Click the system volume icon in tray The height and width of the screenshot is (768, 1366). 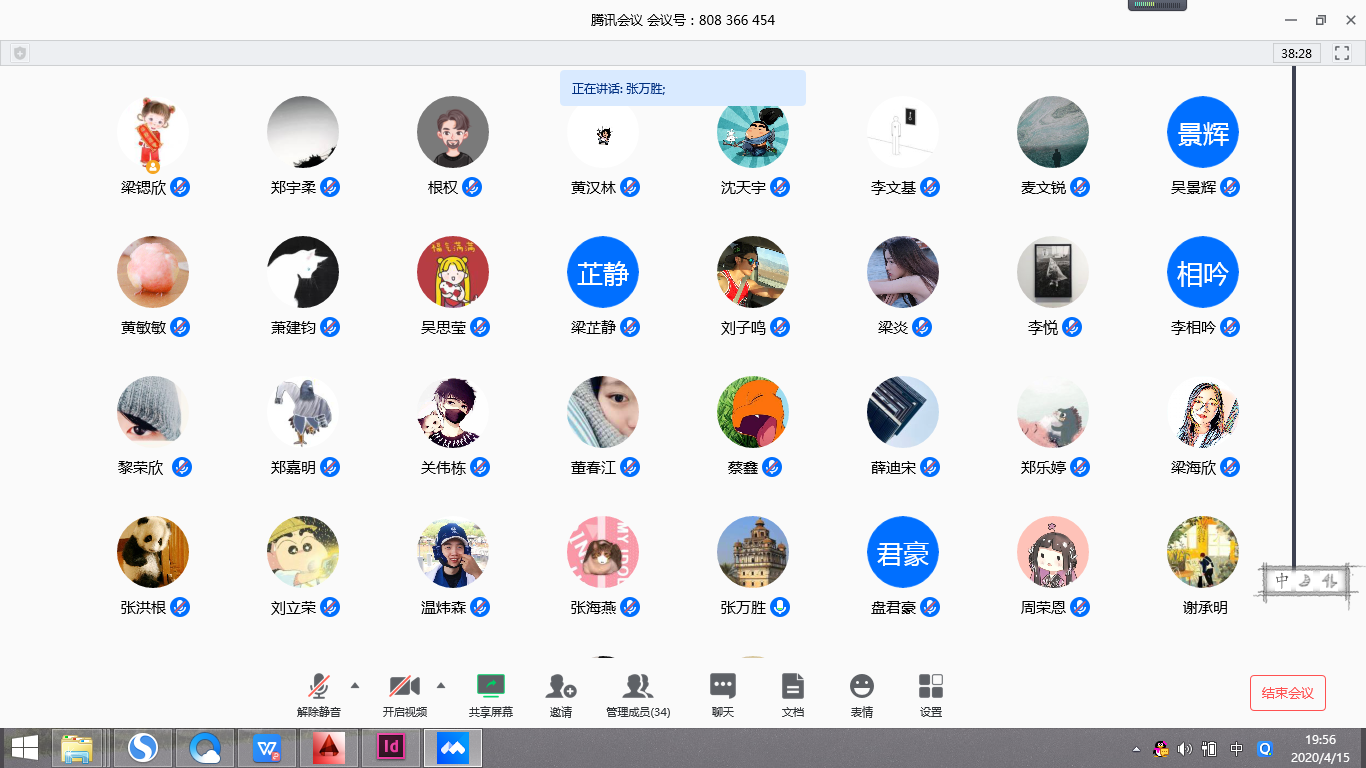(1185, 749)
